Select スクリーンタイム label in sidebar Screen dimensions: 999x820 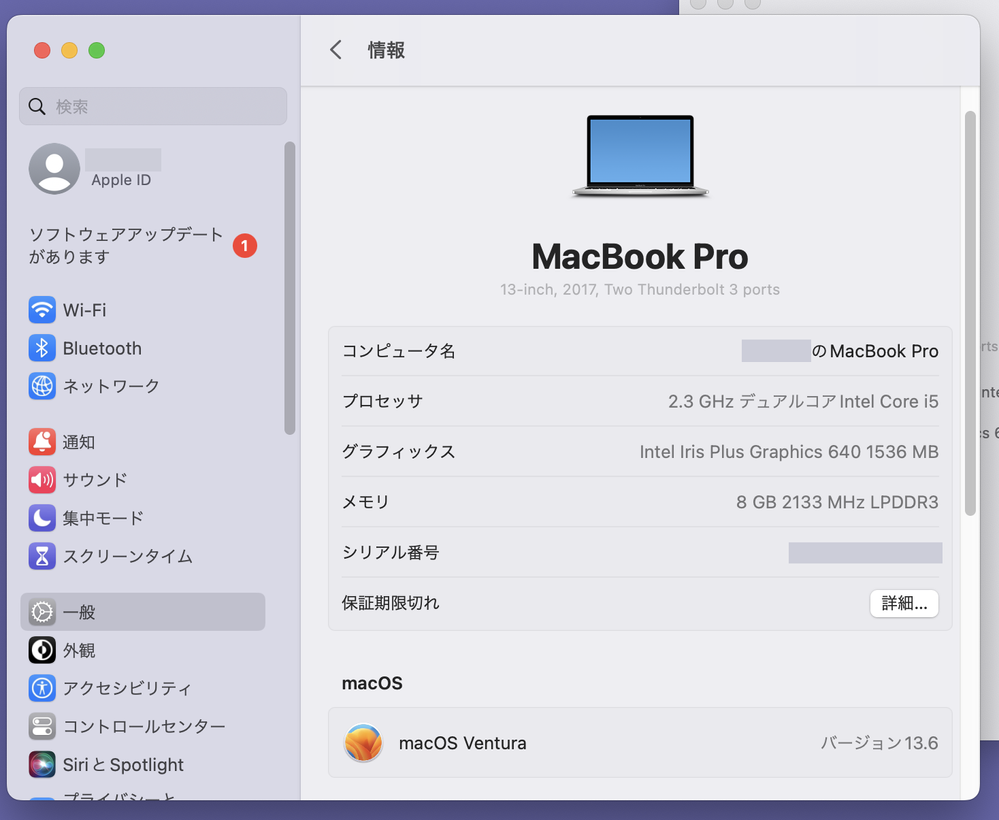click(x=127, y=556)
